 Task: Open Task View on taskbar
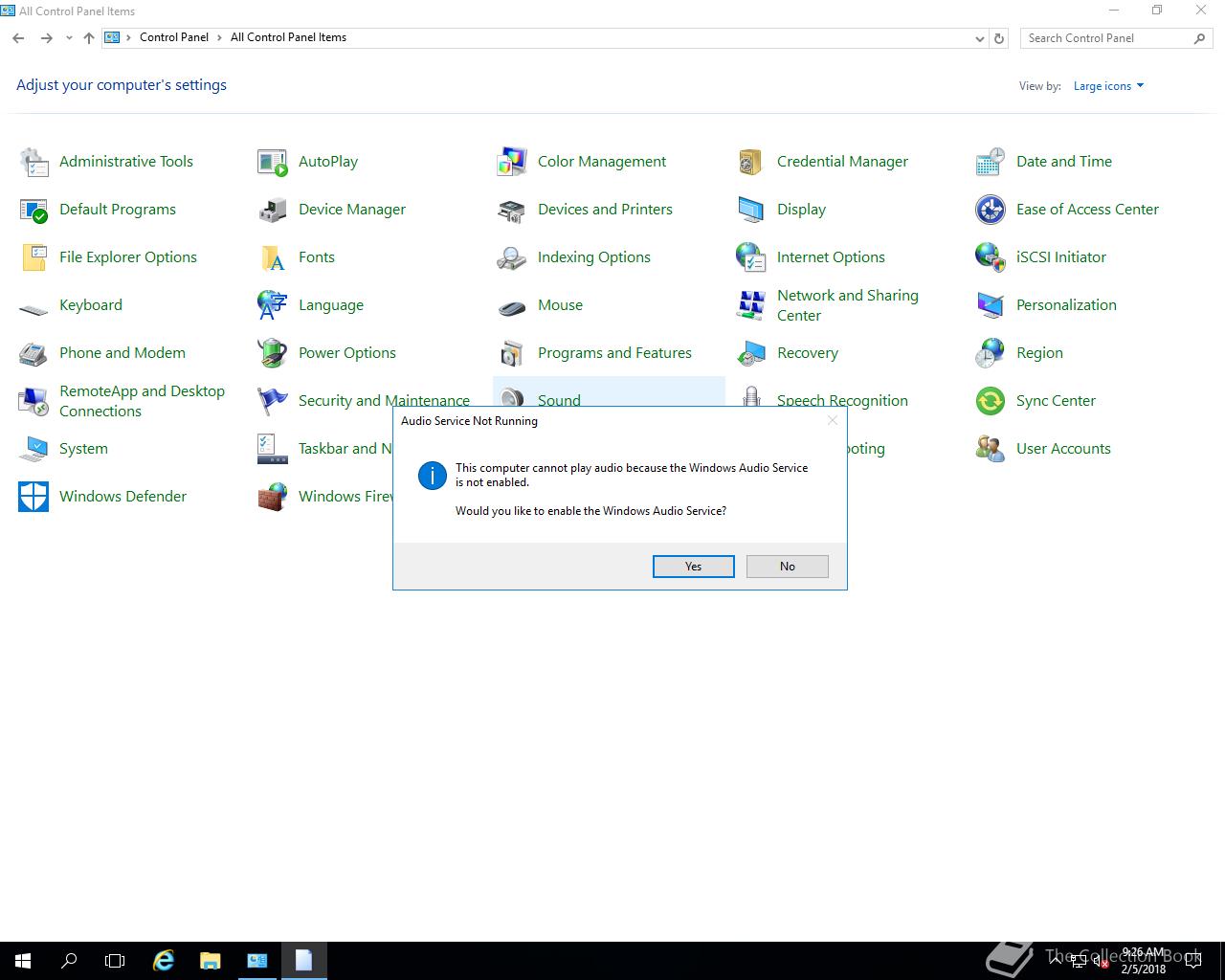[115, 961]
